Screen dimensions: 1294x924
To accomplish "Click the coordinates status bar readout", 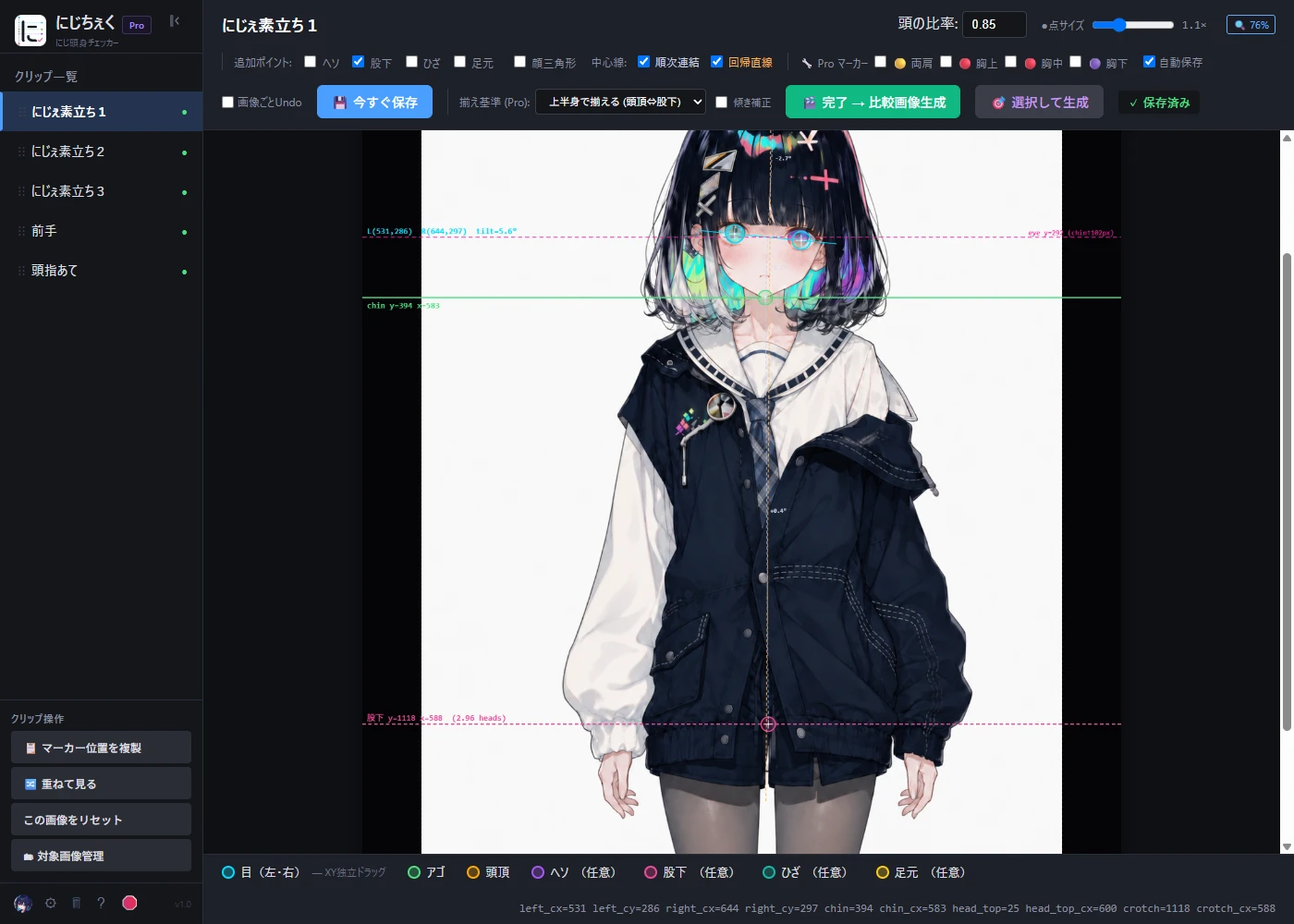I will (897, 908).
